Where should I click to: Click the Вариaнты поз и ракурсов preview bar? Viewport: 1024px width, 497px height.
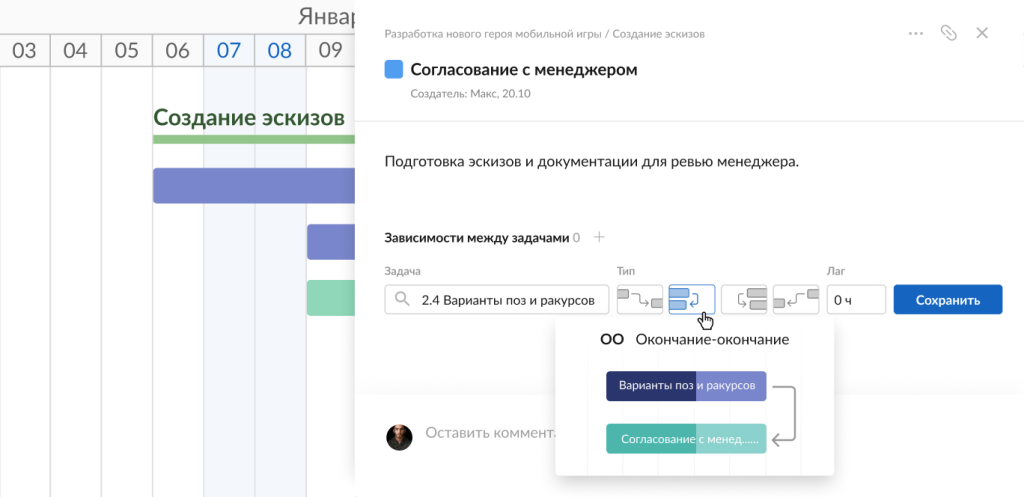click(x=686, y=386)
